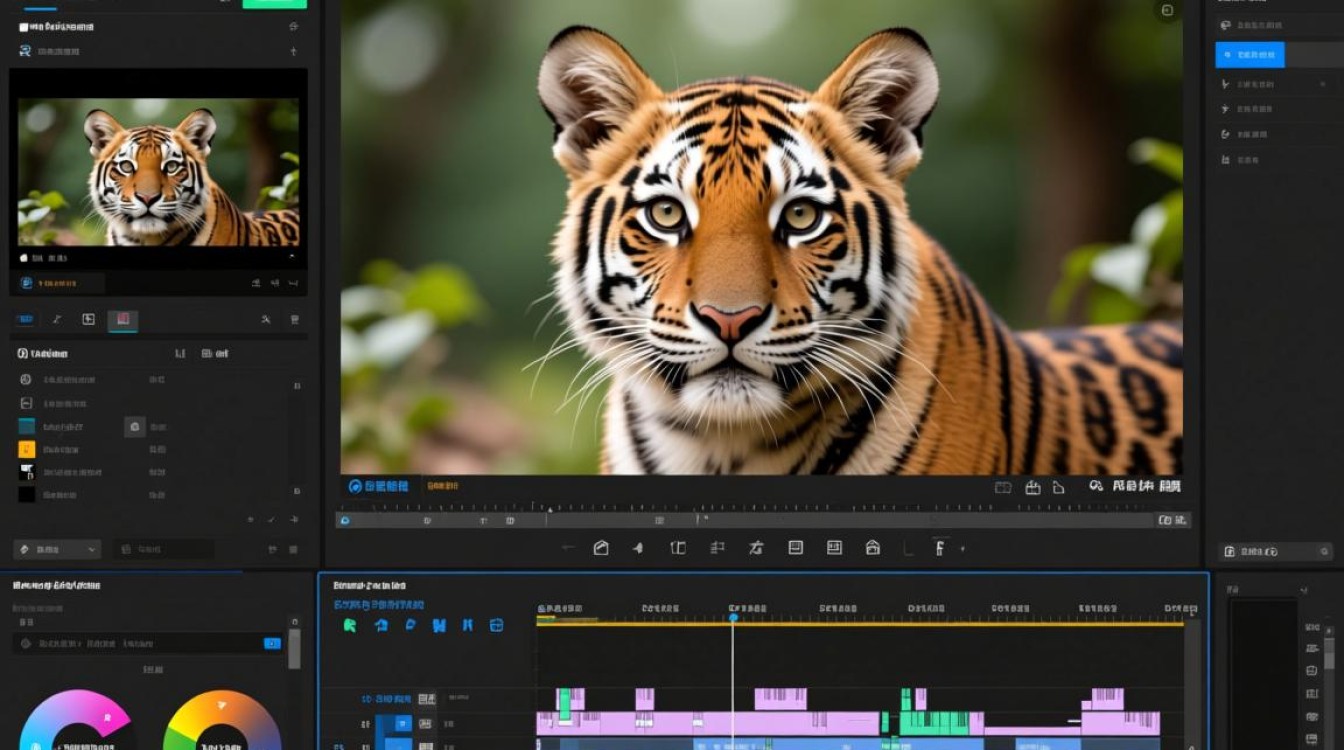1344x750 pixels.
Task: Click the timeline playhead marker
Action: pyautogui.click(x=733, y=618)
